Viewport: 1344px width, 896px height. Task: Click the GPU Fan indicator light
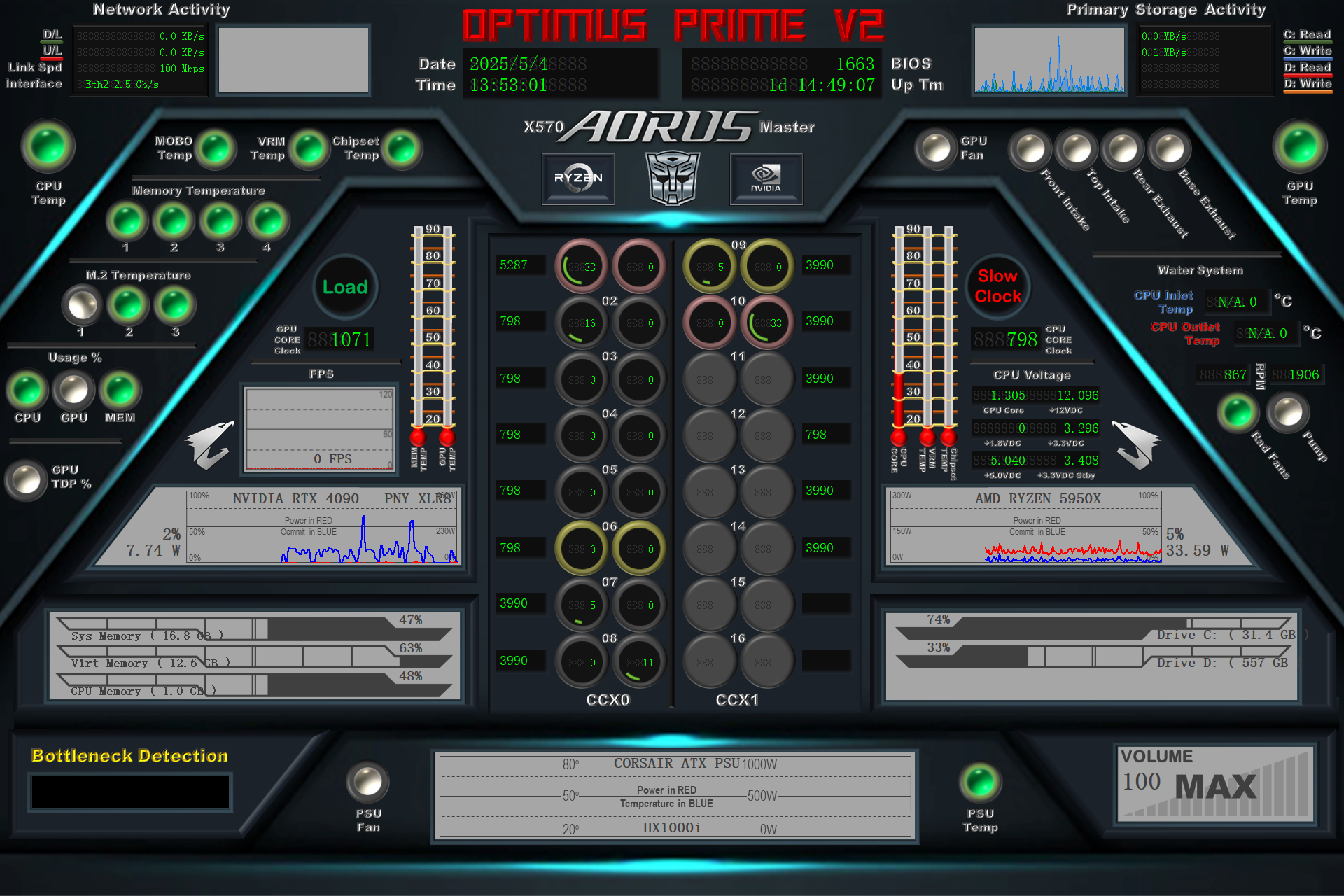click(936, 148)
